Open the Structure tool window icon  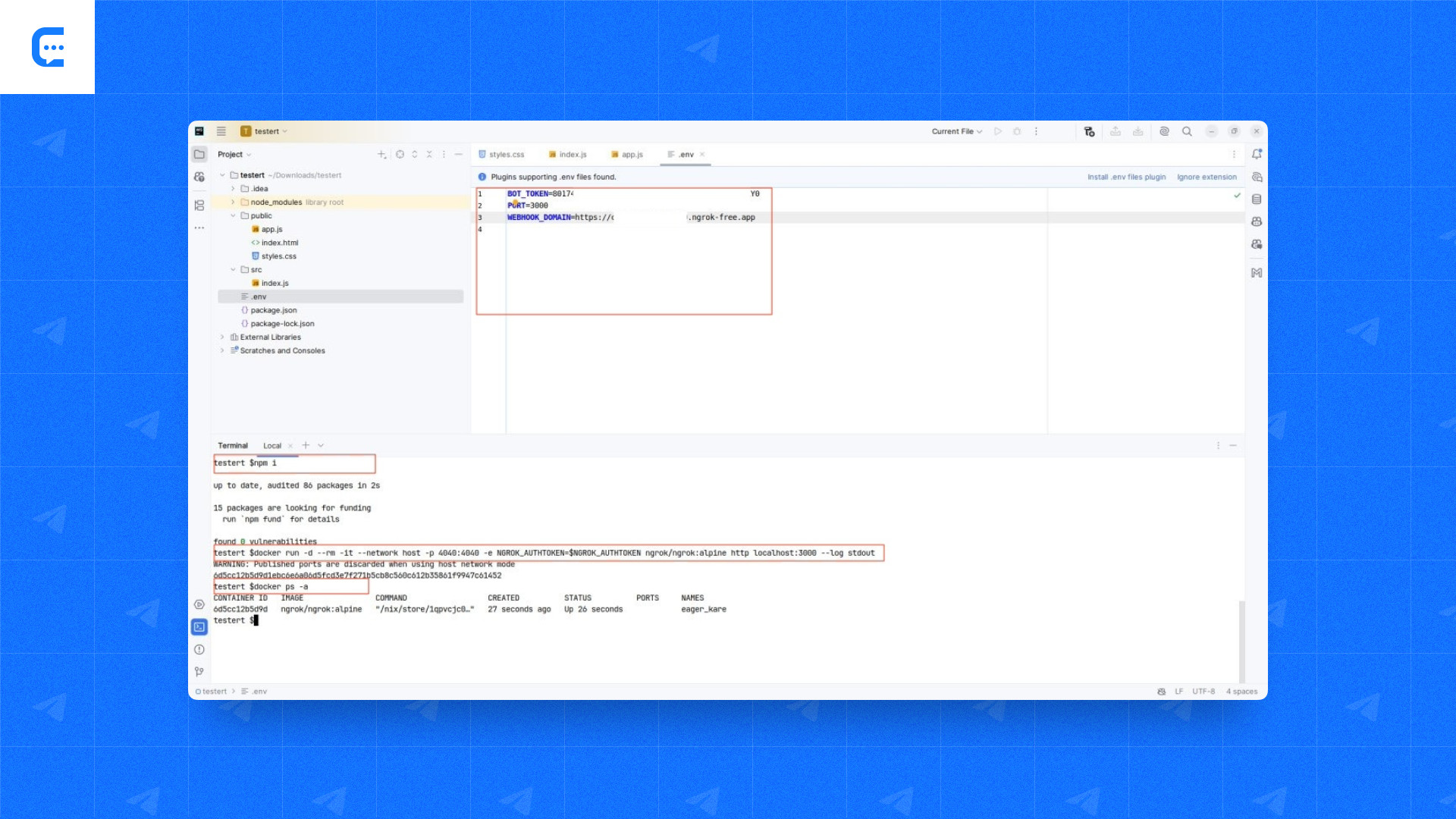pos(199,206)
